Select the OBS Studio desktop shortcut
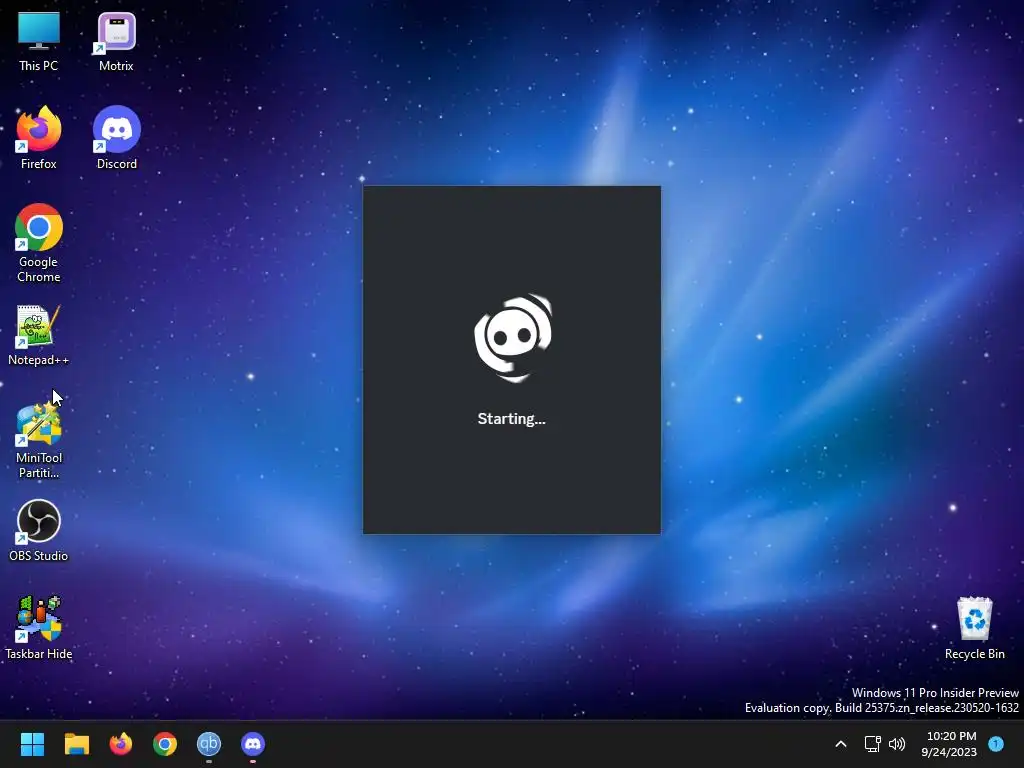The width and height of the screenshot is (1024, 768). tap(39, 530)
